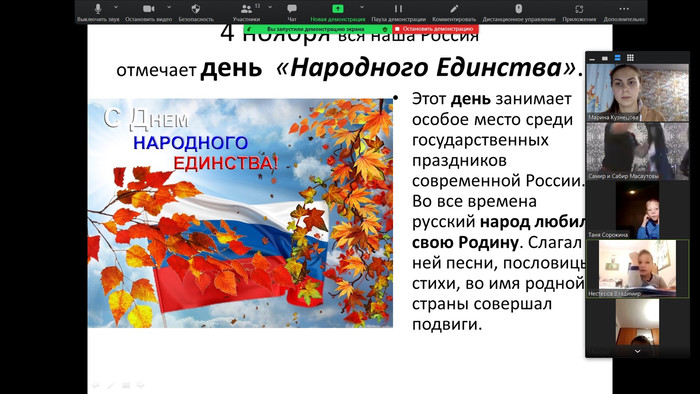
Task: Mute microphone with Выключить звук
Action: [98, 8]
